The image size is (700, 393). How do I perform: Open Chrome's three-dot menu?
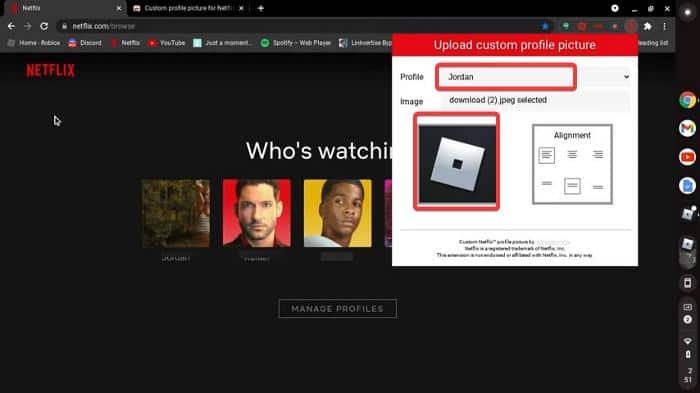(x=665, y=26)
